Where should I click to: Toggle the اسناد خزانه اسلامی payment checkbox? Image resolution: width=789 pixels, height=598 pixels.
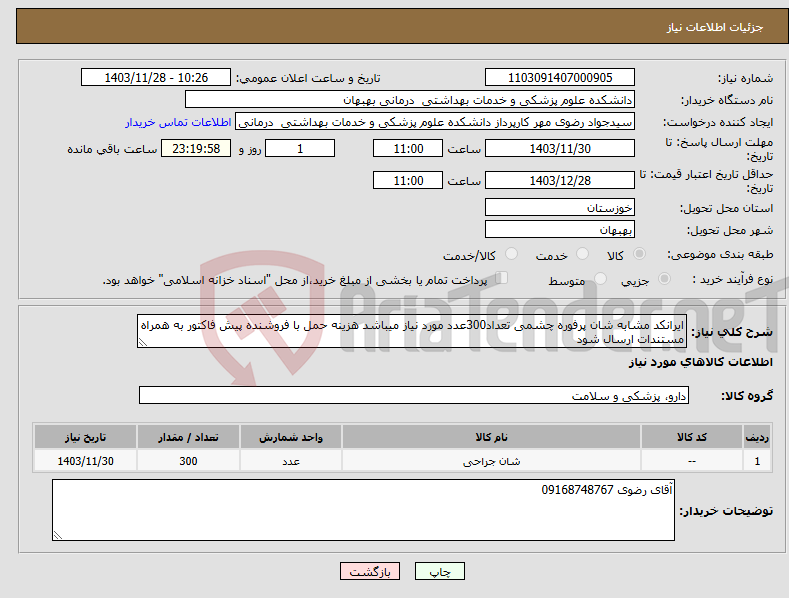[502, 278]
